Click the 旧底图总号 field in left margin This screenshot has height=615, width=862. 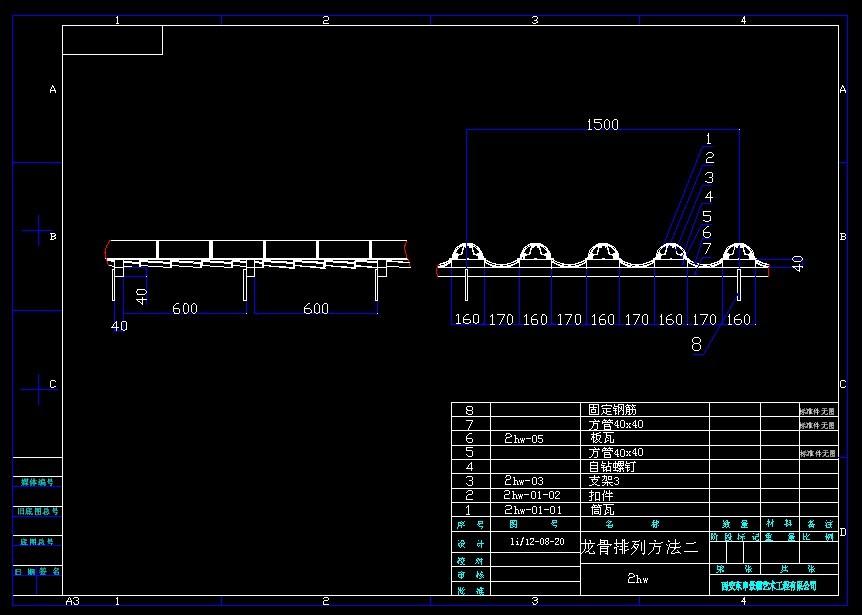[37, 511]
